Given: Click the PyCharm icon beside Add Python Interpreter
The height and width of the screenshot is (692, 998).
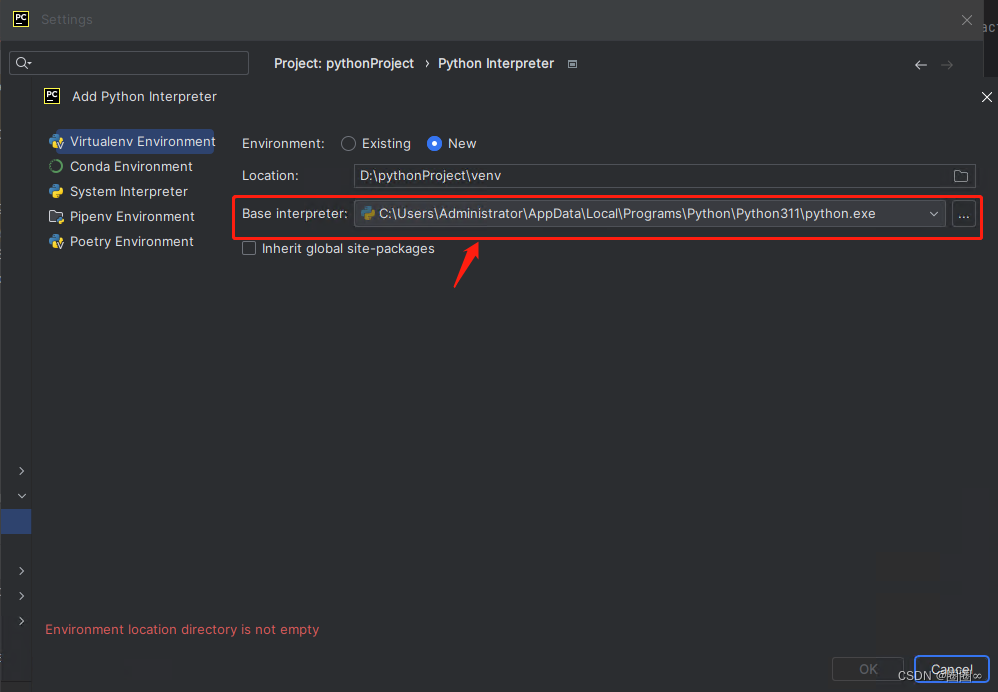Looking at the screenshot, I should [52, 96].
